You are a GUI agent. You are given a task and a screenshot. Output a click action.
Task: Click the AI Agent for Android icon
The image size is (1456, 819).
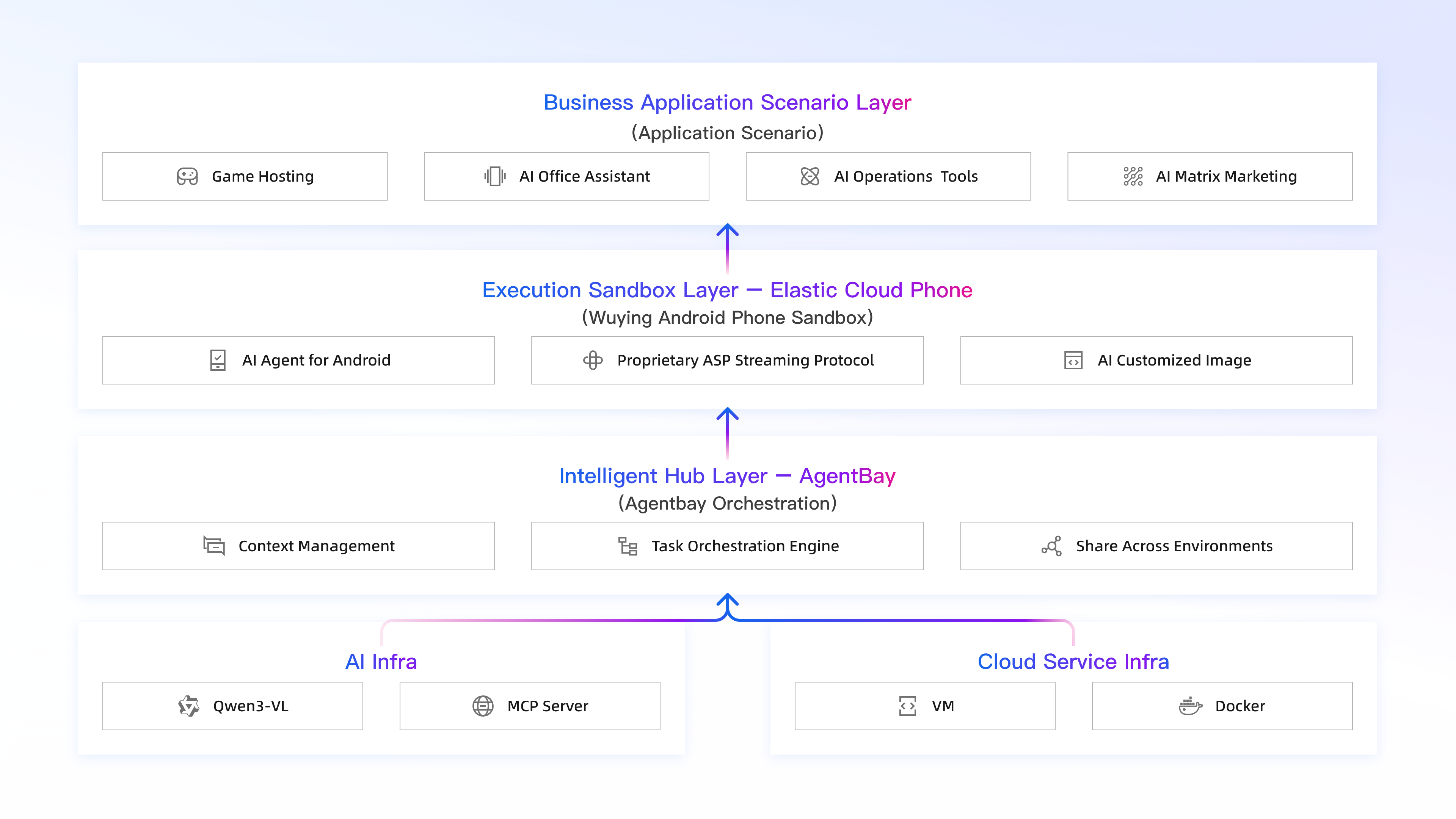[218, 360]
